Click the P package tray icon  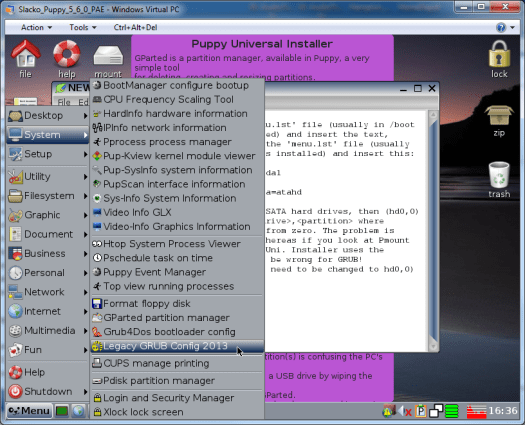point(421,411)
